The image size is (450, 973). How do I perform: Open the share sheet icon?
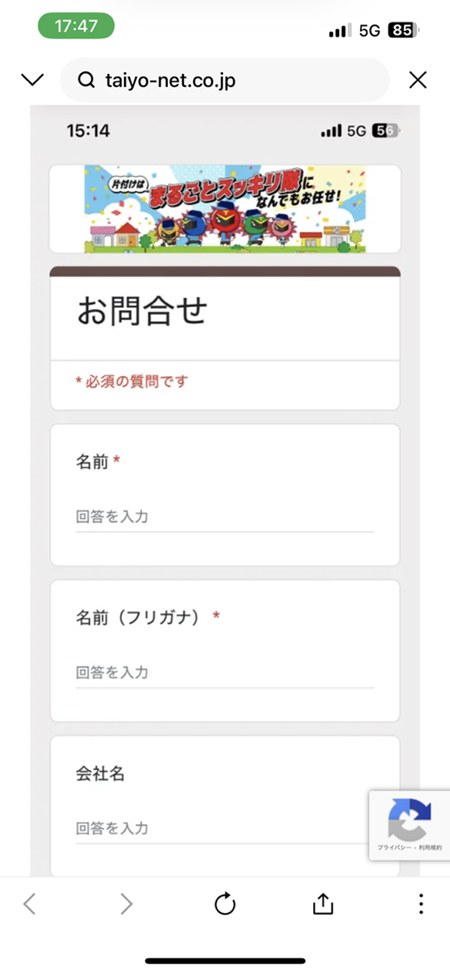pyautogui.click(x=323, y=904)
